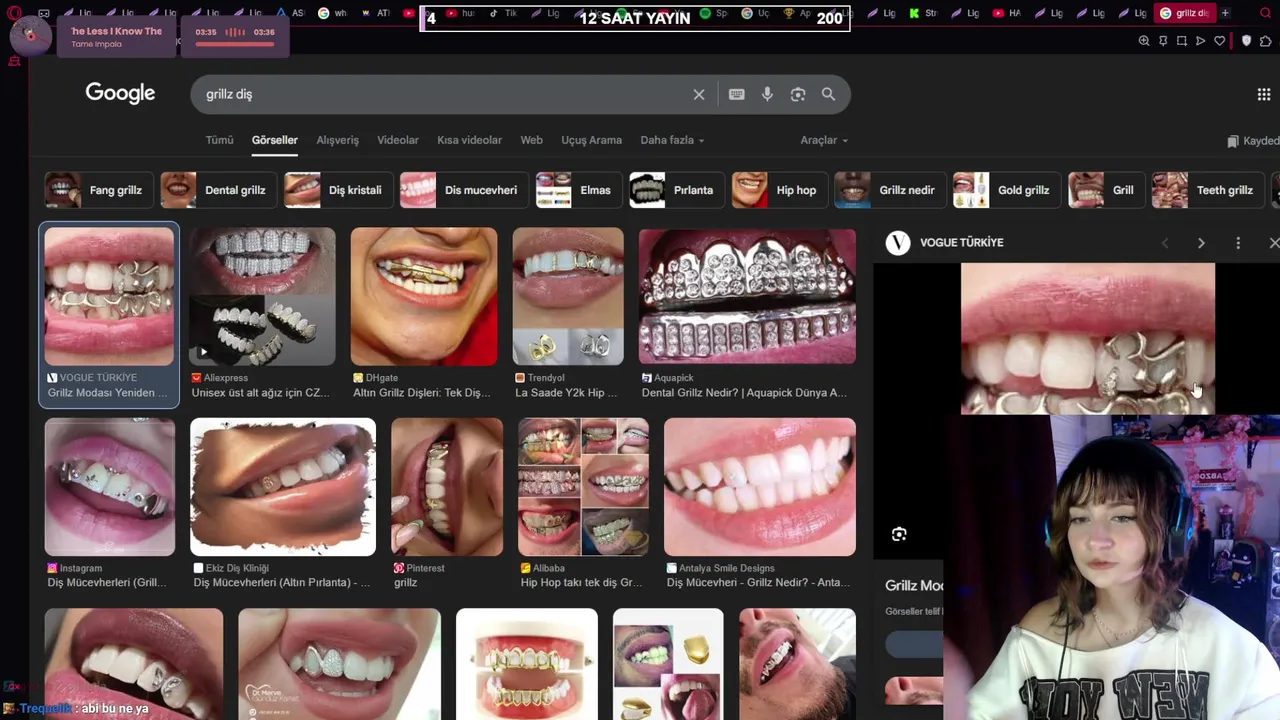Go to the Web results tab
This screenshot has width=1280, height=720.
coord(531,140)
